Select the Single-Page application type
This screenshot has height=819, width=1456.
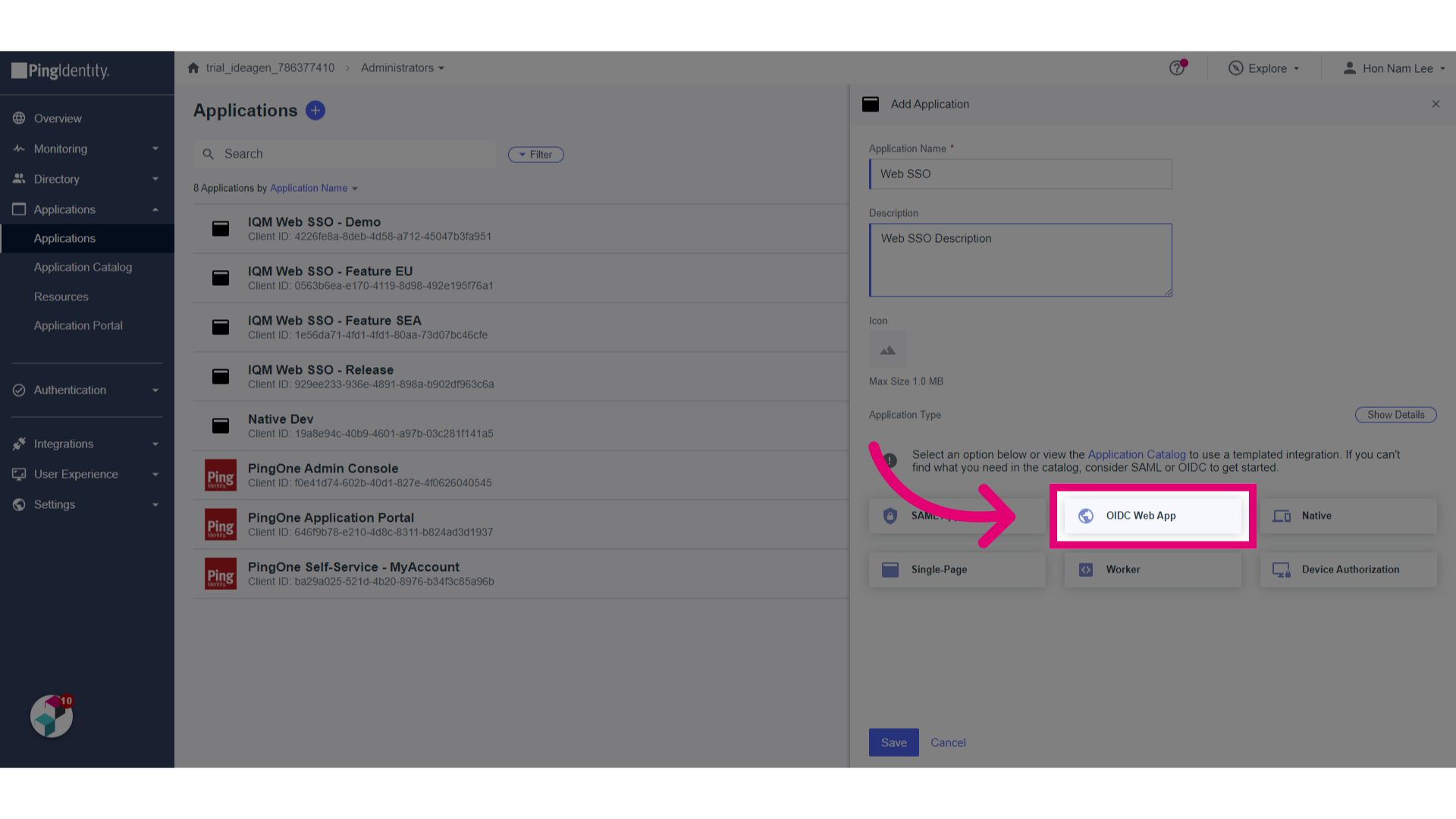[x=957, y=570]
